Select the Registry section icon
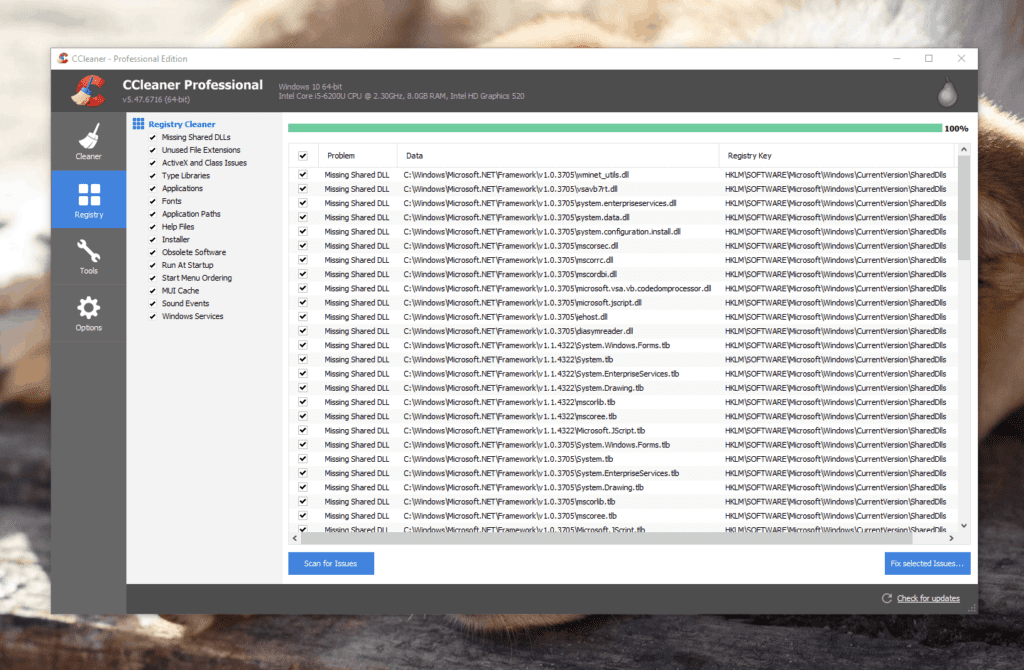This screenshot has height=670, width=1024. tap(89, 195)
